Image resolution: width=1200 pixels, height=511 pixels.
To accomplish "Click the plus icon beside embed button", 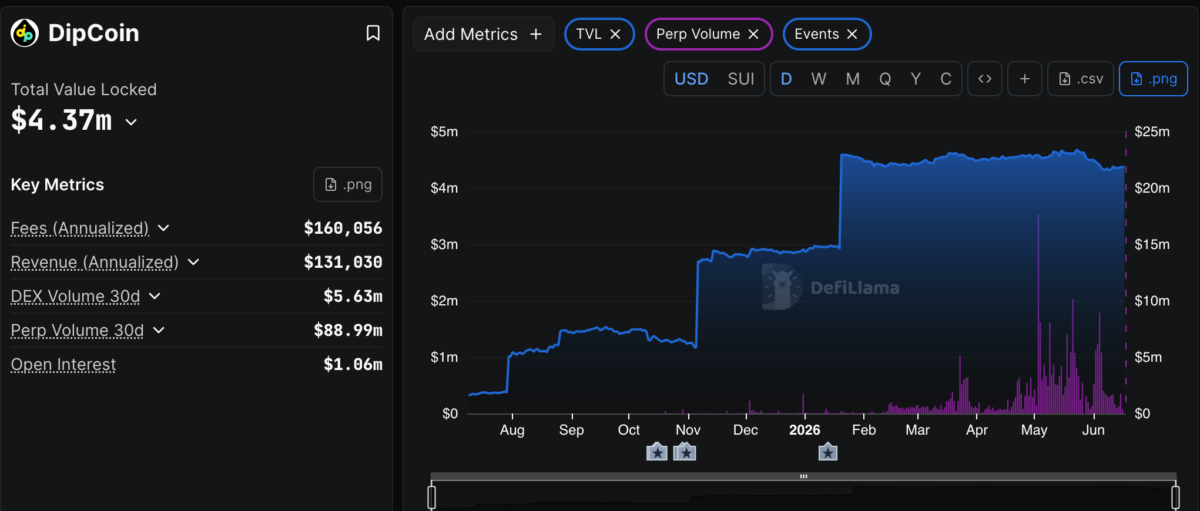I will coord(1024,79).
